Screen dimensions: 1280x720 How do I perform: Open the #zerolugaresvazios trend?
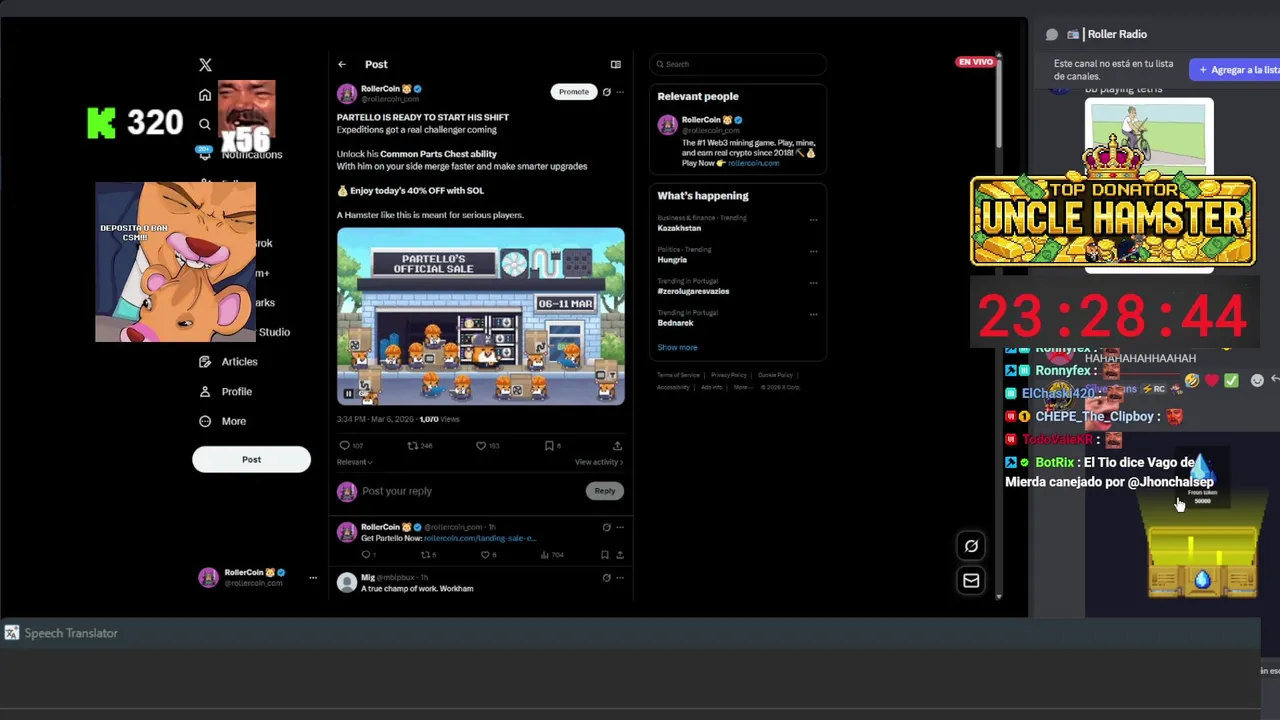[693, 291]
